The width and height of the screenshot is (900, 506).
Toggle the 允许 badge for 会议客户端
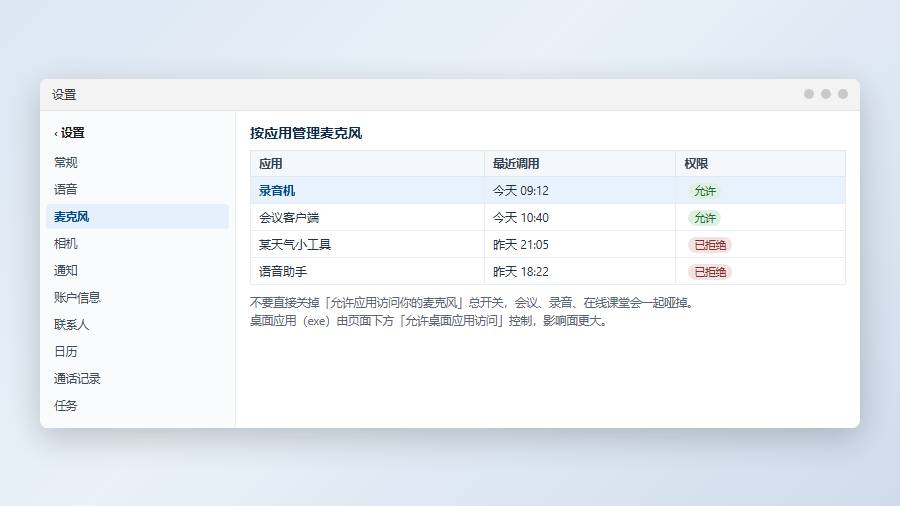704,218
